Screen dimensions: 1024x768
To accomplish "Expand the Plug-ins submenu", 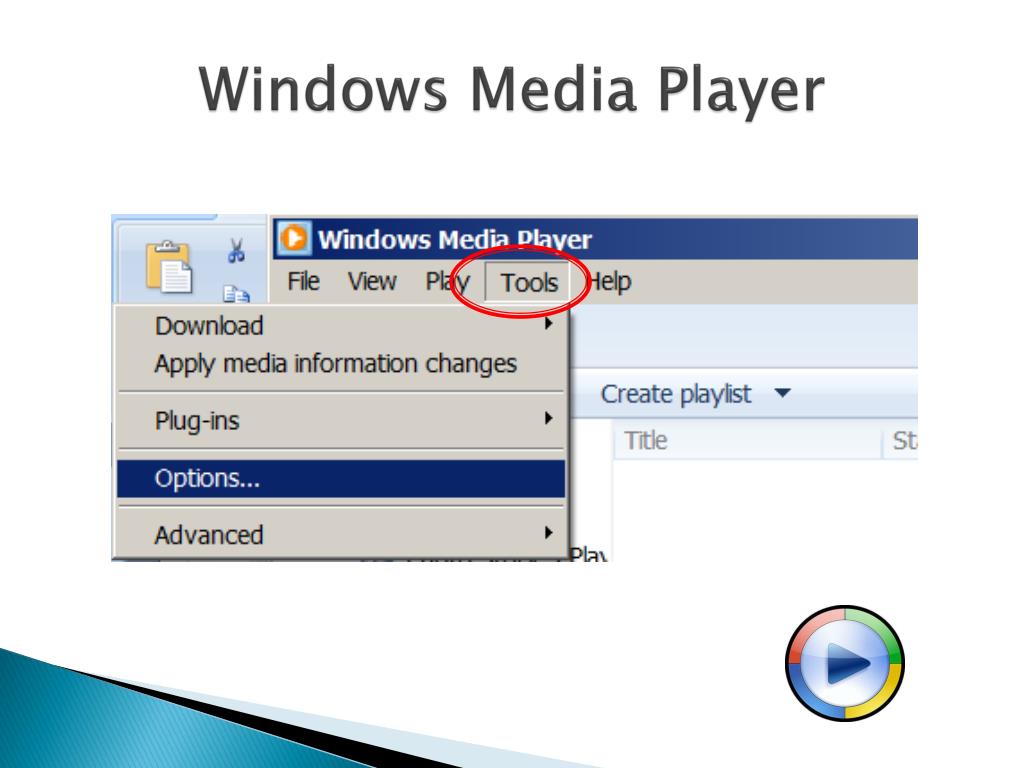I will [340, 421].
